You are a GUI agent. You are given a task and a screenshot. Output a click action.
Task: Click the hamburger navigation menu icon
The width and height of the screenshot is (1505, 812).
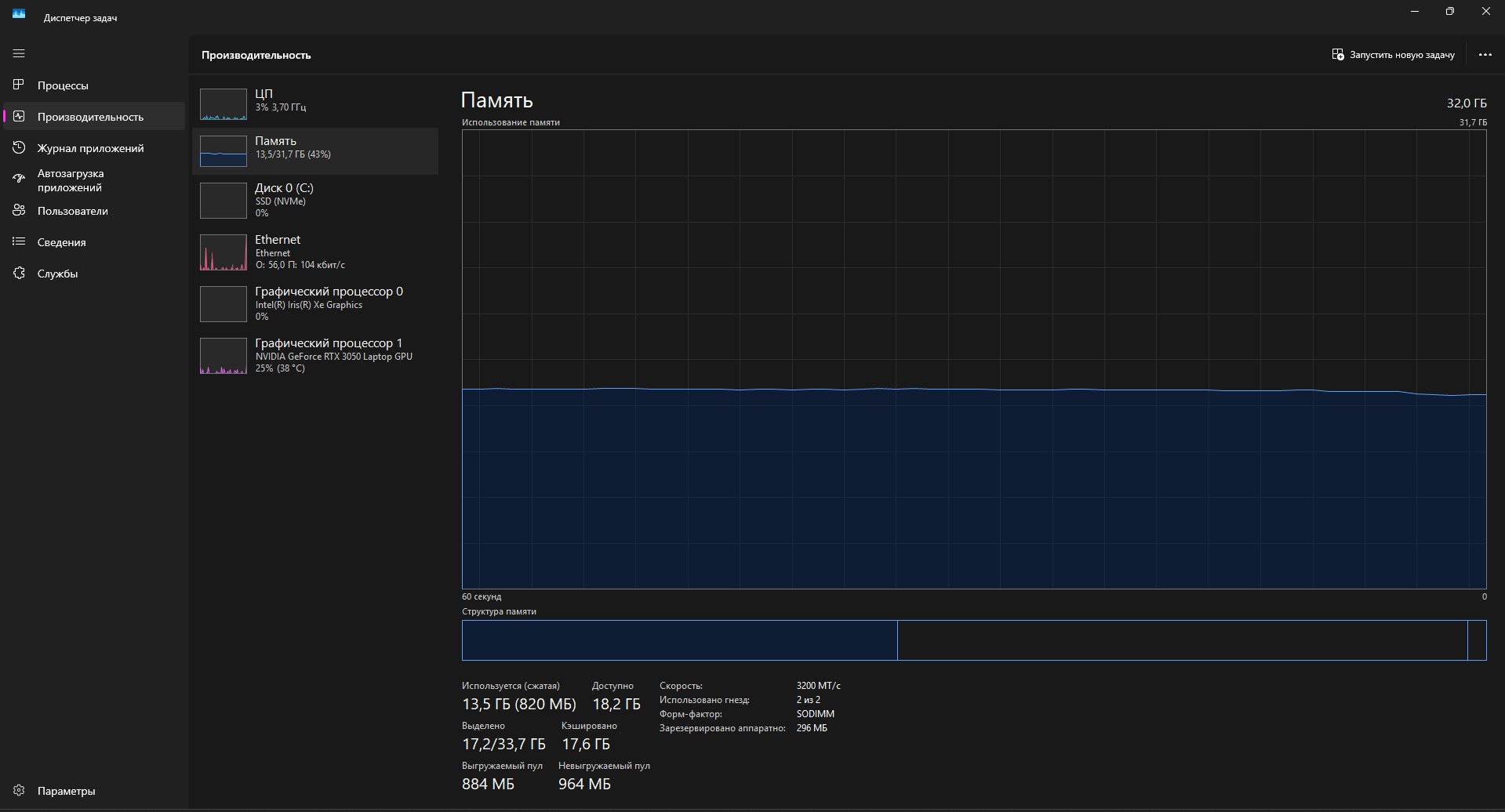point(19,53)
